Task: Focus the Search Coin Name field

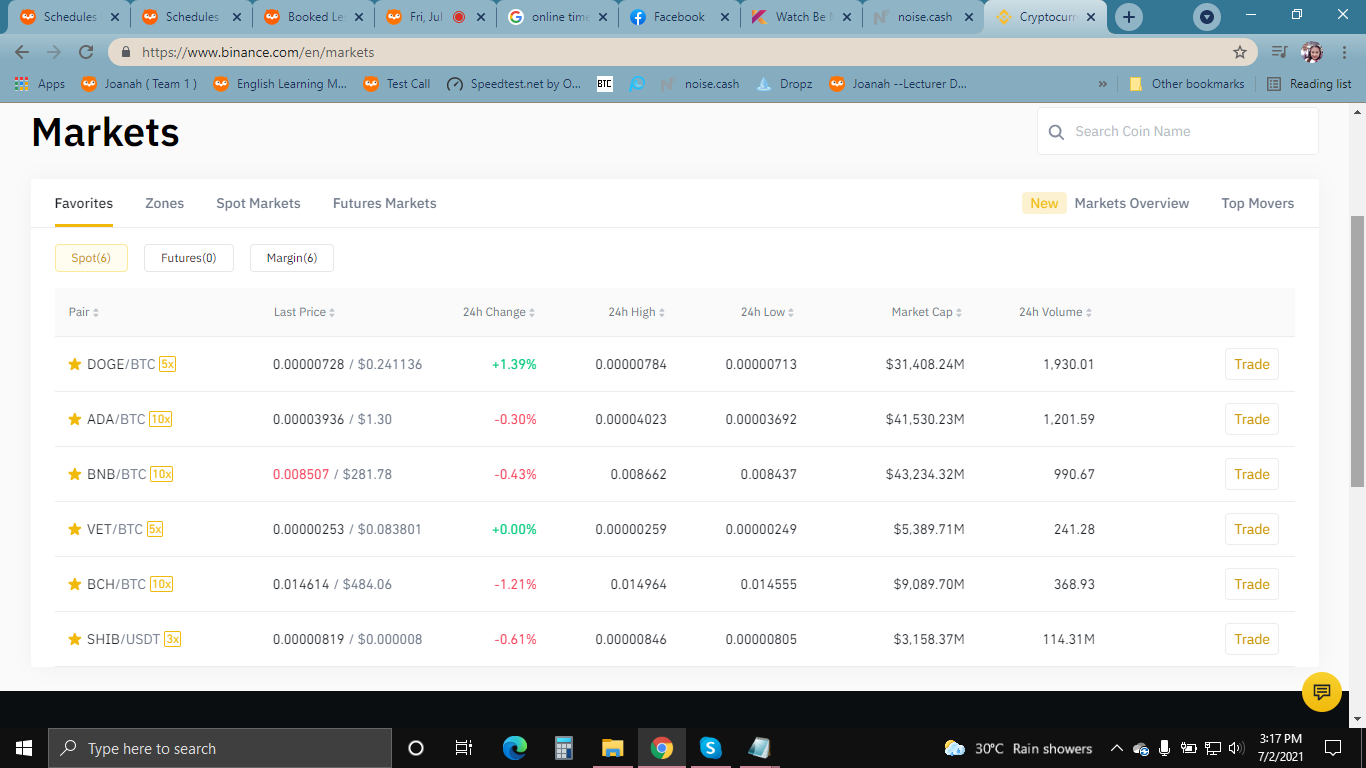Action: pyautogui.click(x=1178, y=131)
